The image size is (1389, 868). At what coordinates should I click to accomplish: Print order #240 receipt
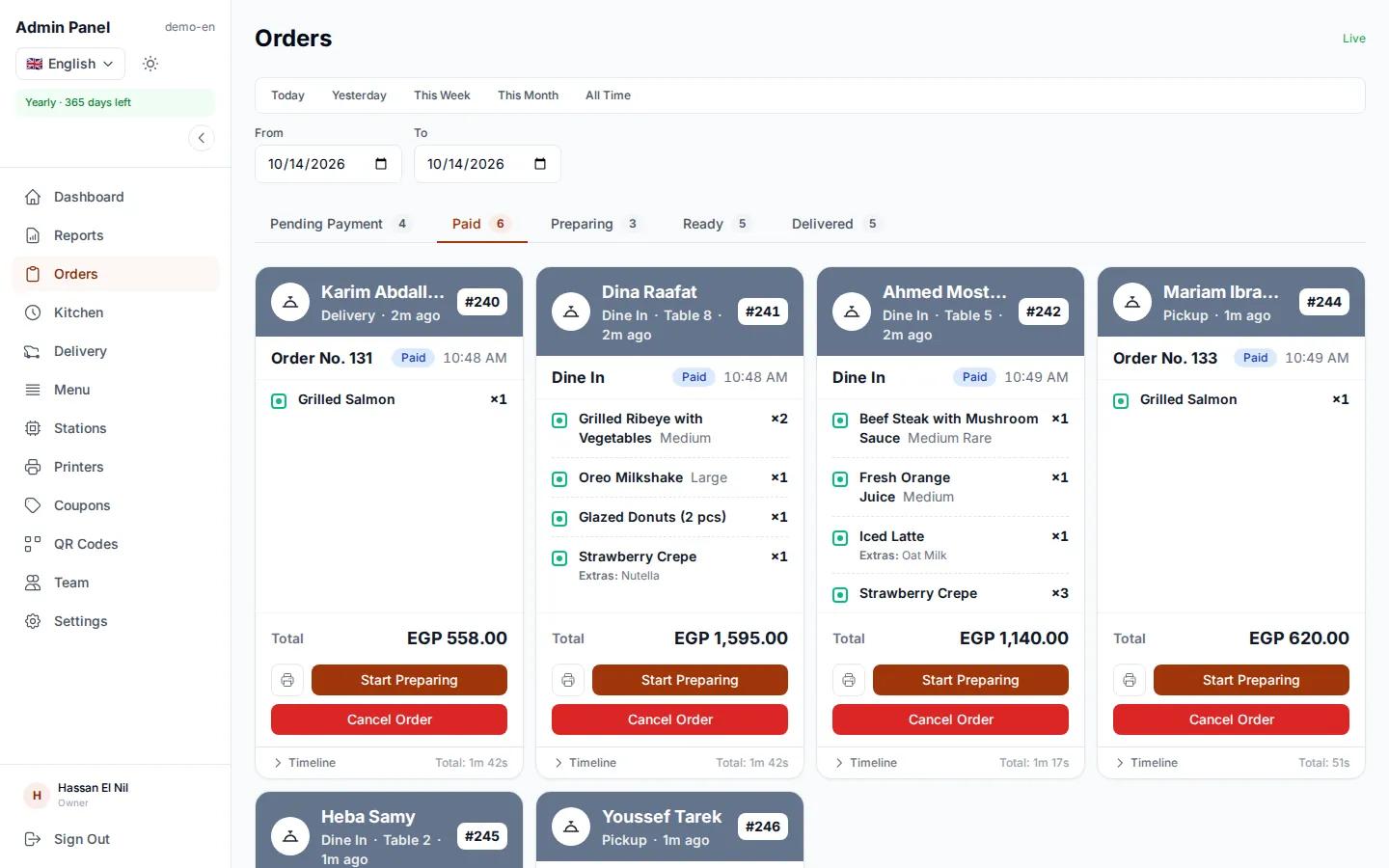pos(287,680)
